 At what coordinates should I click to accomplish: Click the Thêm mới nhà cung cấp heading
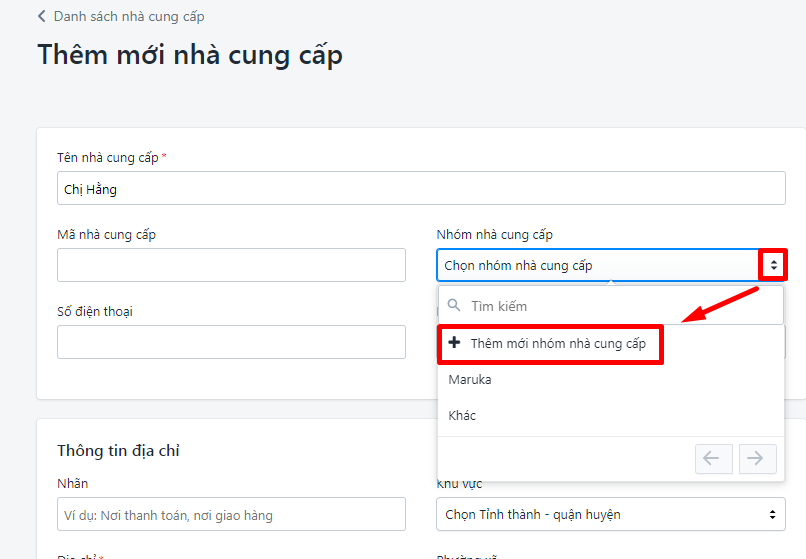(x=190, y=54)
